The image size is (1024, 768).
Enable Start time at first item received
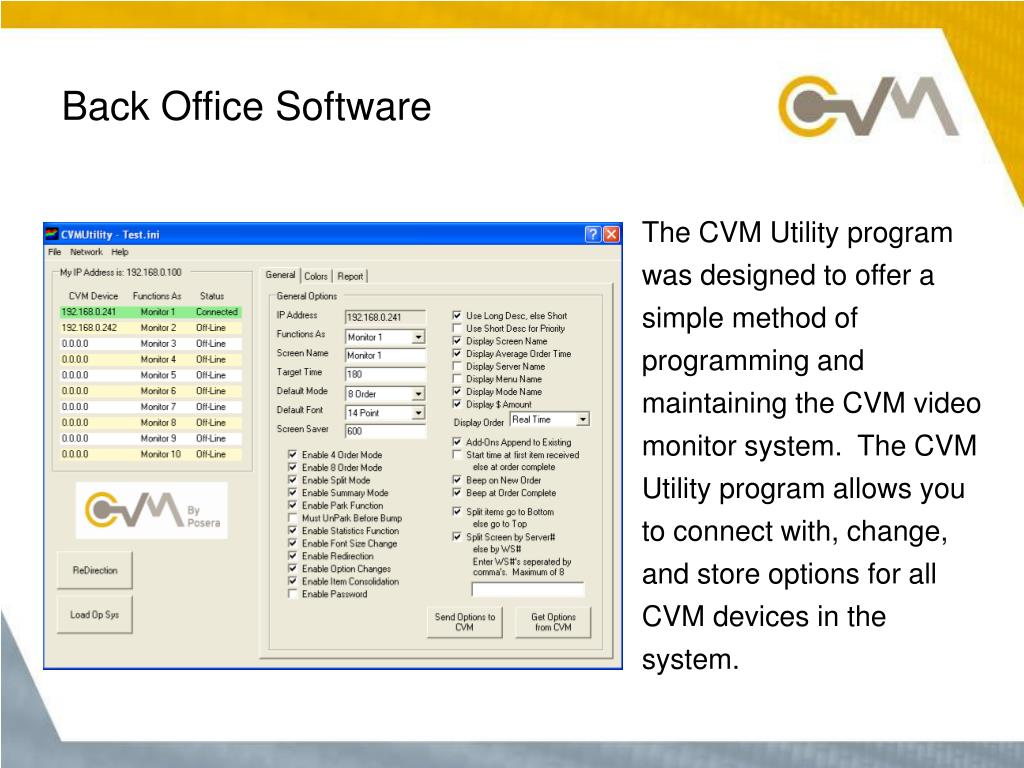pos(457,455)
